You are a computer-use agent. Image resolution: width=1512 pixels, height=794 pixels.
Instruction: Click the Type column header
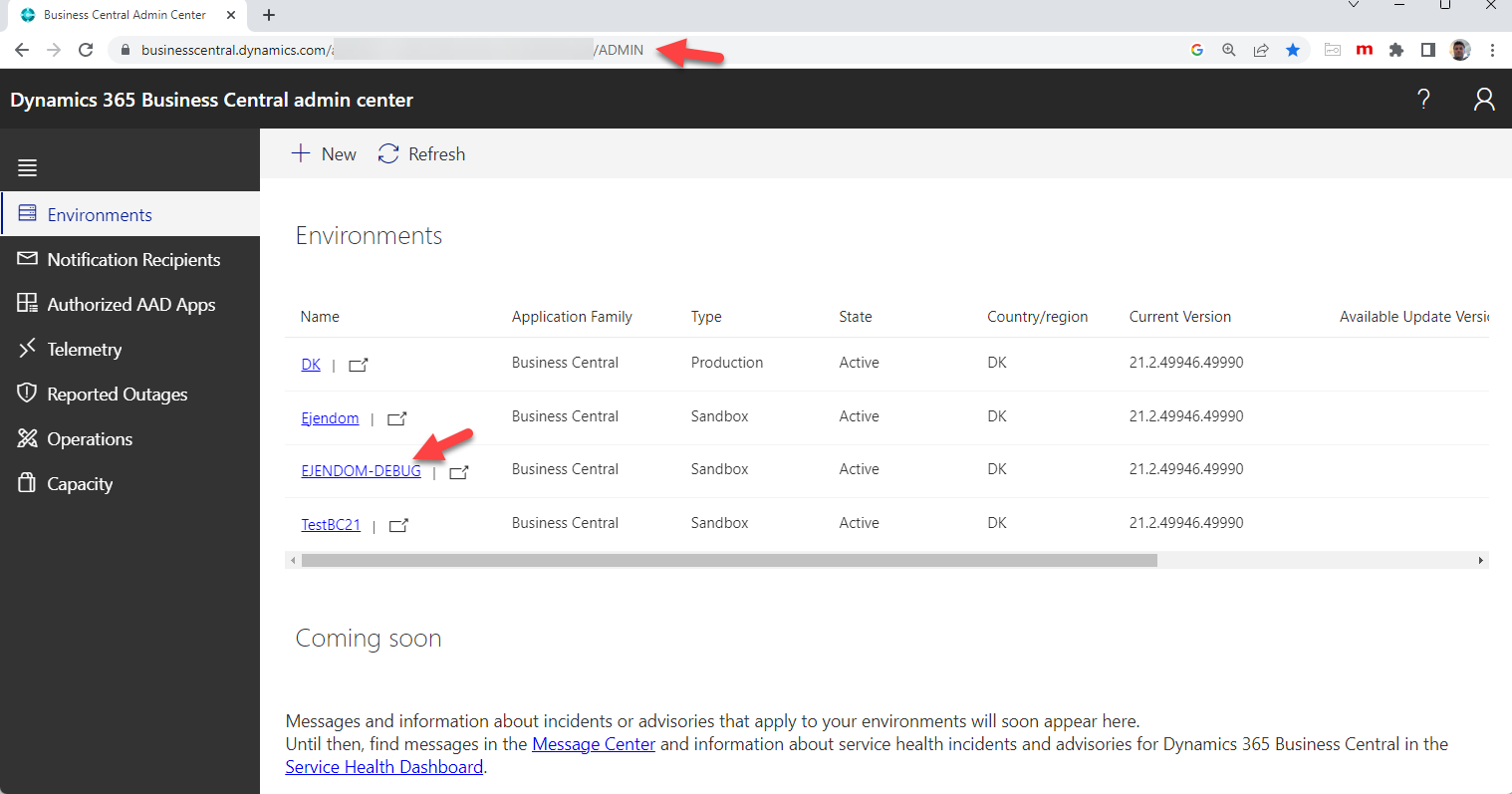[706, 317]
